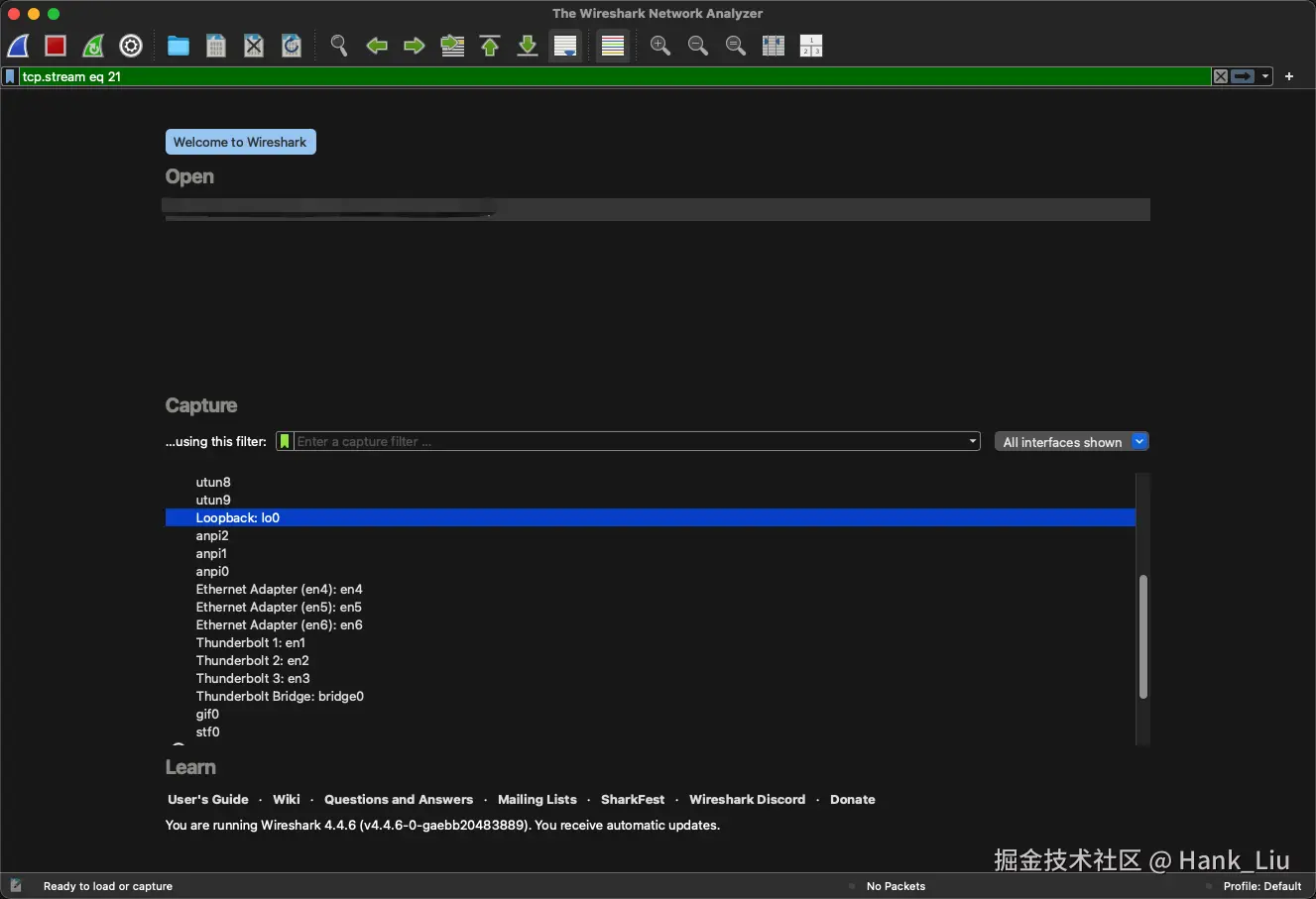Click the display filter field containing tcp.stream eq 21
The width and height of the screenshot is (1316, 899).
coord(615,76)
